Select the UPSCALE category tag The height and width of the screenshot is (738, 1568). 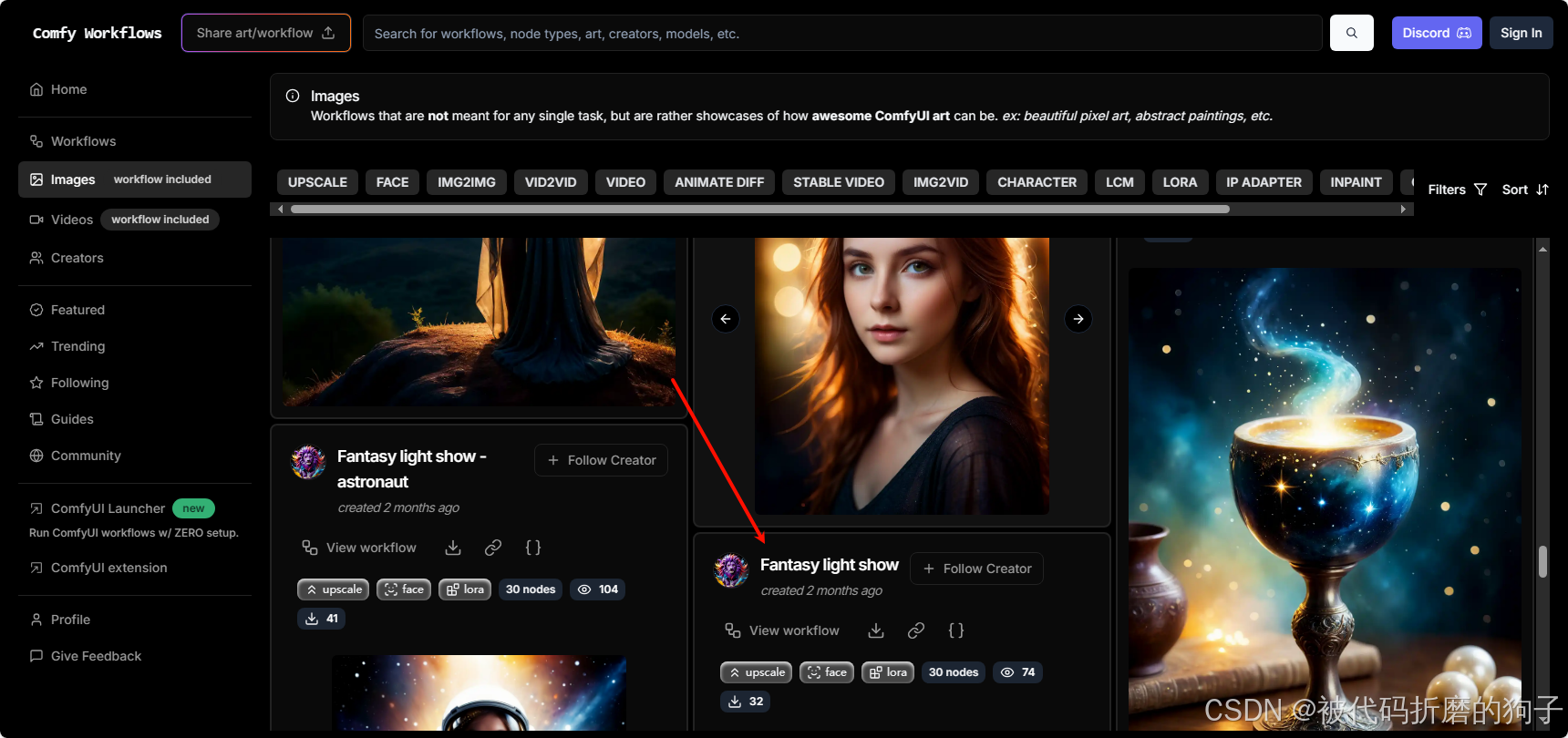pyautogui.click(x=317, y=182)
